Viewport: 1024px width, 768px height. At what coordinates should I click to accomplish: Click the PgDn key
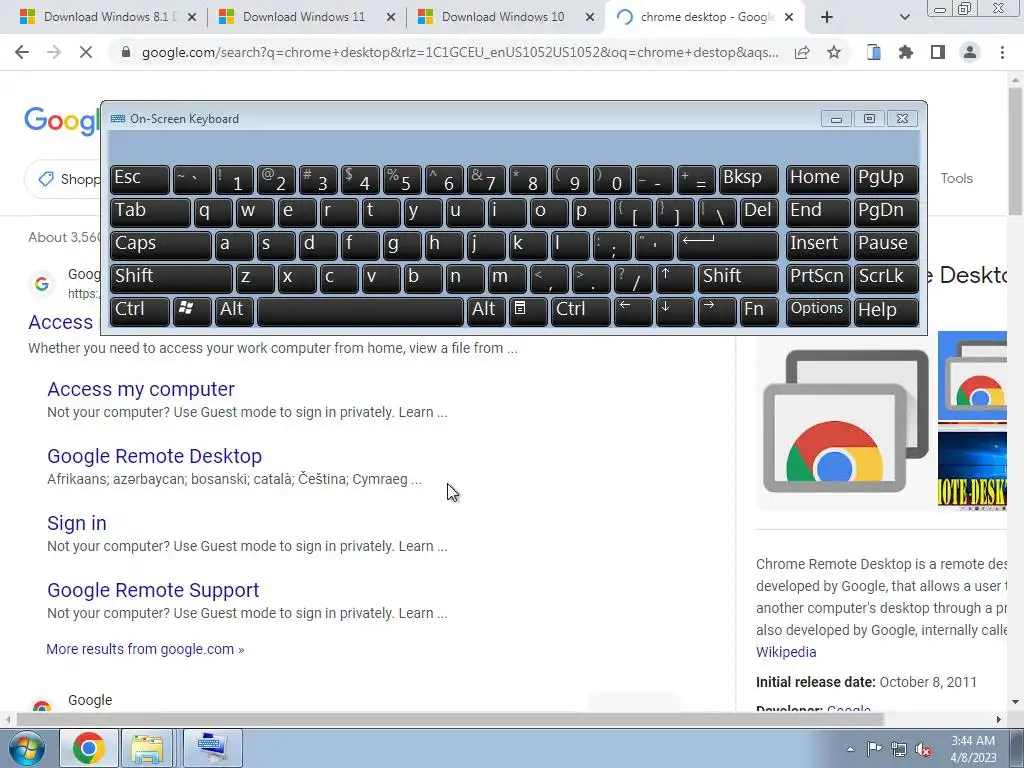(x=886, y=212)
